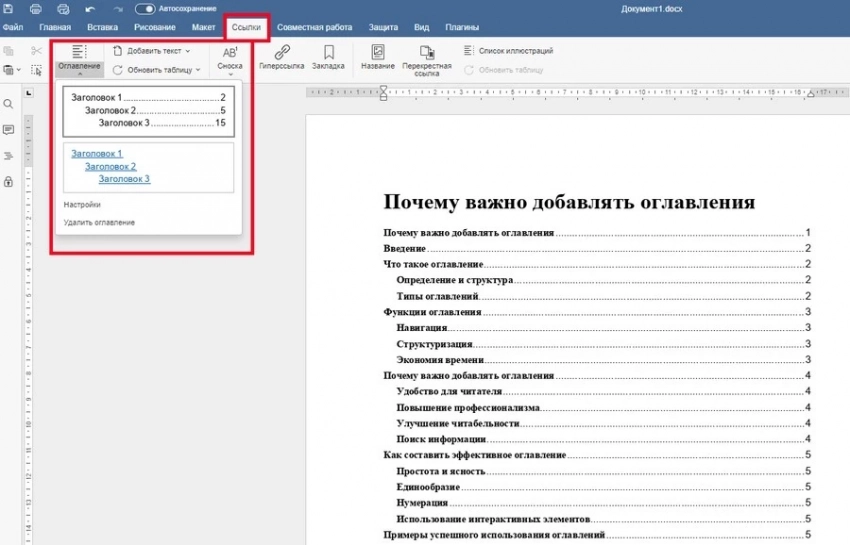Open the Совместная работа tab
This screenshot has height=545, width=850.
click(313, 27)
